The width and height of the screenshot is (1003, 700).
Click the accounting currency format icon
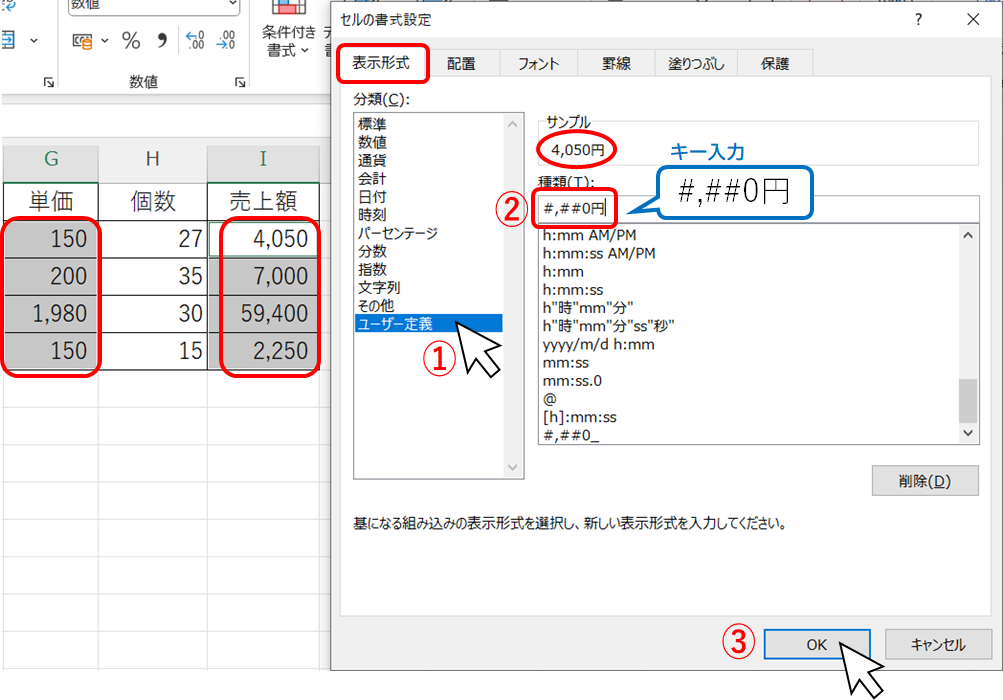click(x=84, y=41)
